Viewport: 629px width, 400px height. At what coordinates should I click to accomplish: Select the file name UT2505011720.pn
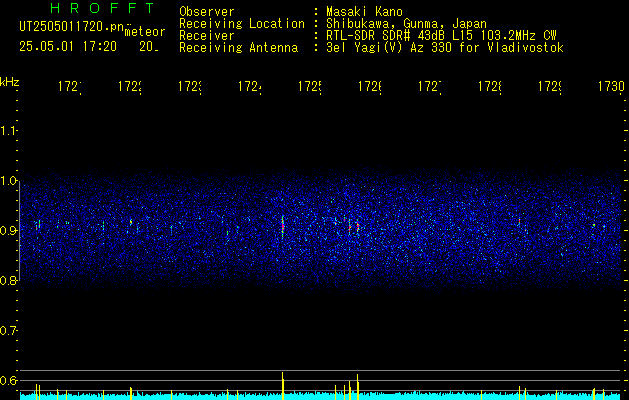pyautogui.click(x=72, y=26)
